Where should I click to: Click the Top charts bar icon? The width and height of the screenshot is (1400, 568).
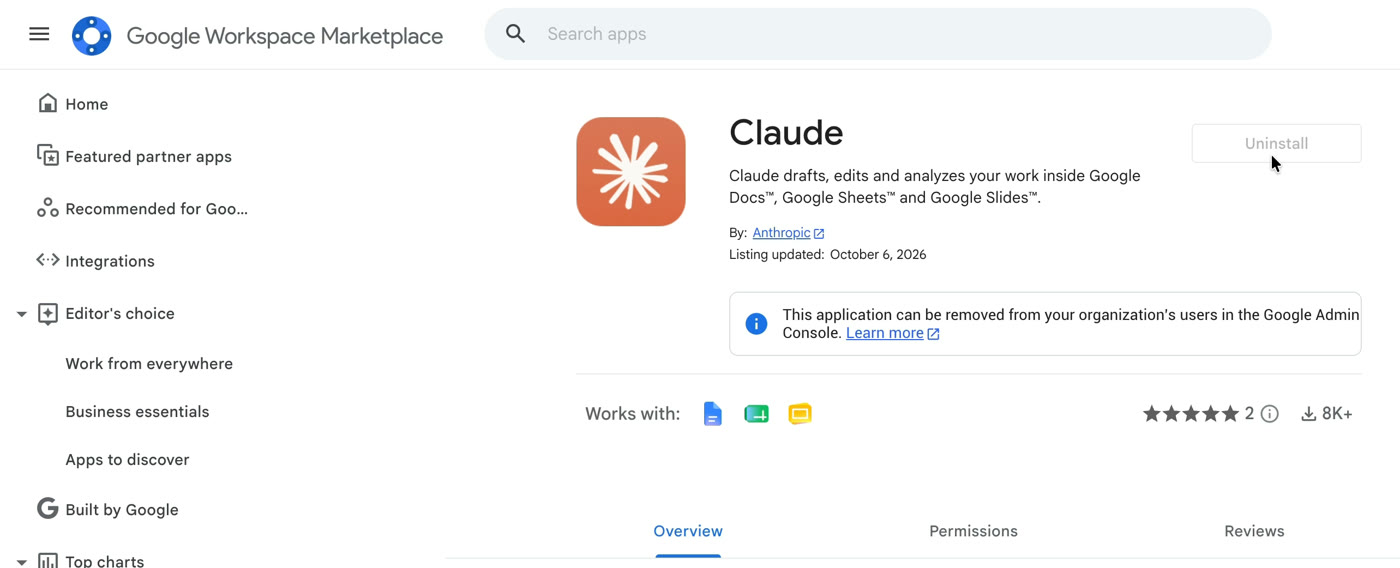[47, 560]
